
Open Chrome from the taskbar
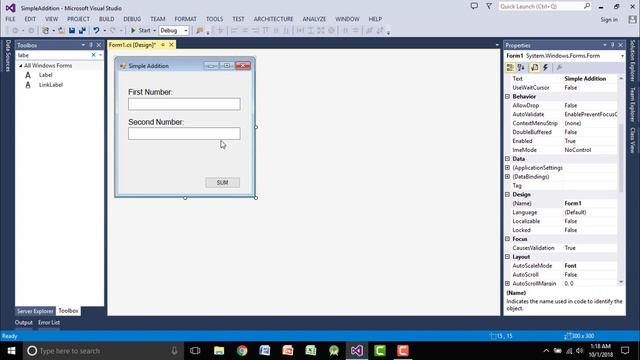(x=242, y=351)
